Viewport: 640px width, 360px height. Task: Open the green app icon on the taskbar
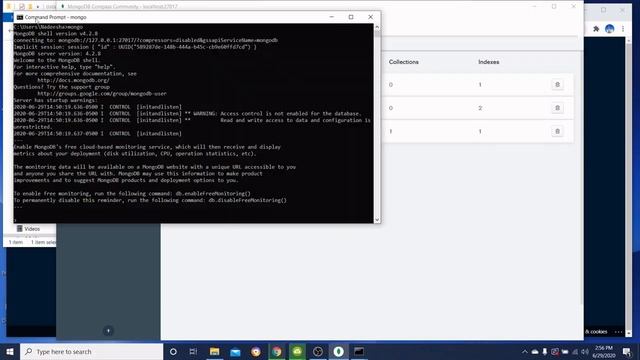pos(297,351)
